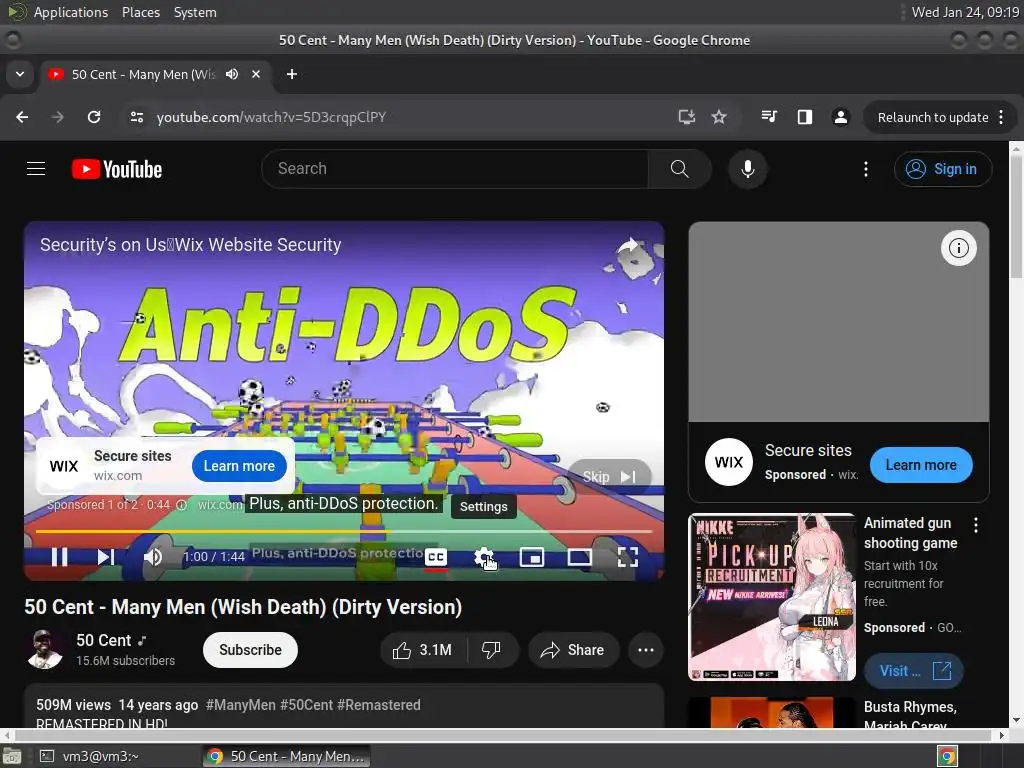Open the System menu

pos(195,12)
